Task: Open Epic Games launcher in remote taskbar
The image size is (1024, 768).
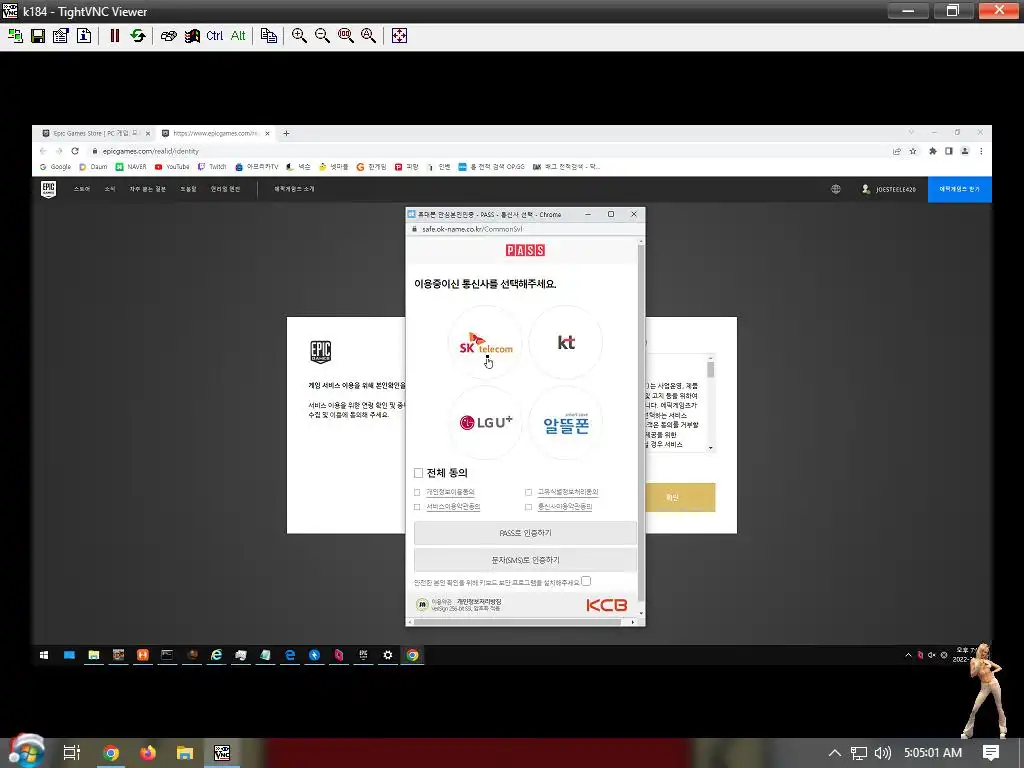Action: (363, 655)
